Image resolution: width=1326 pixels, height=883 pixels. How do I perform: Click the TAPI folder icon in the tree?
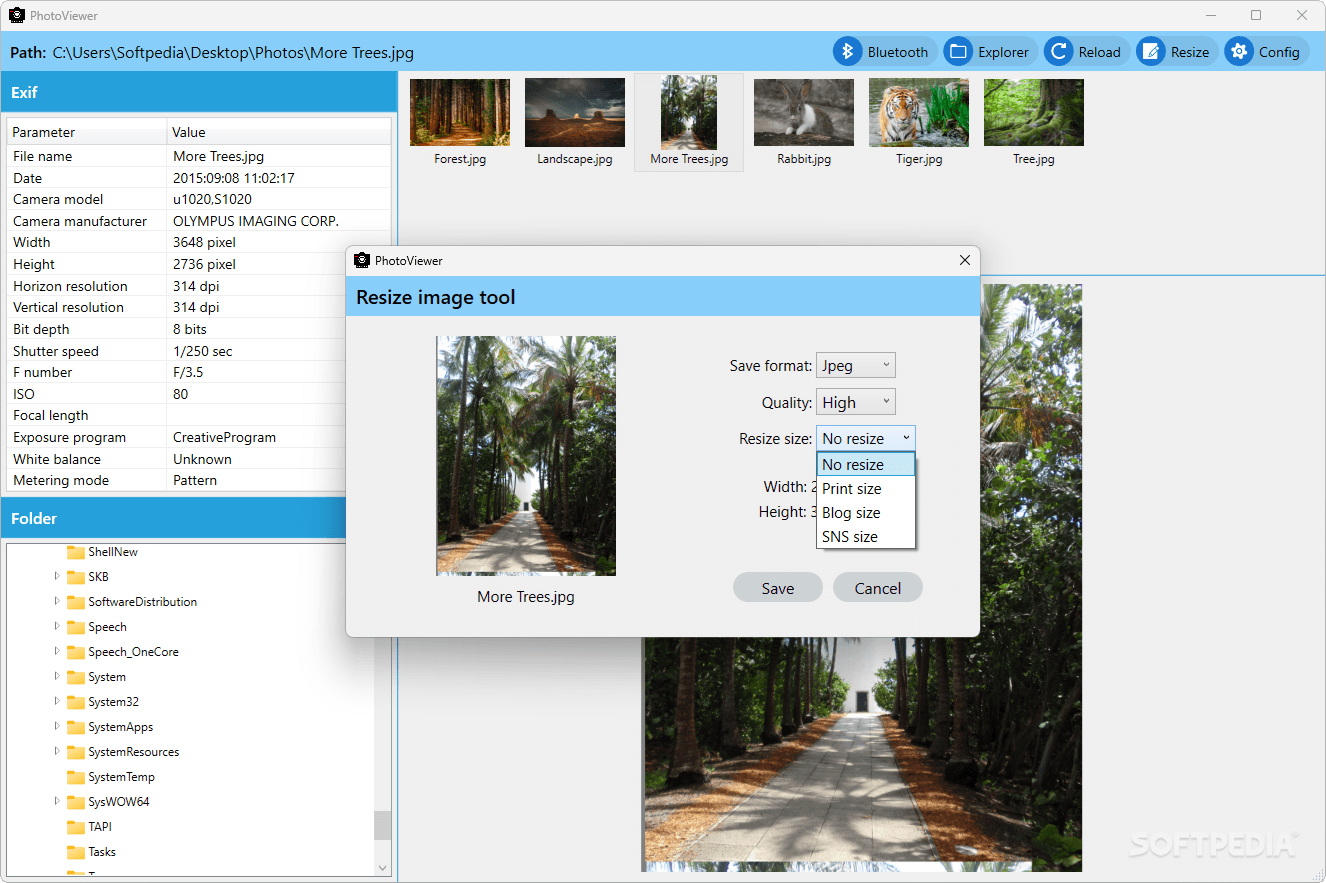point(76,826)
